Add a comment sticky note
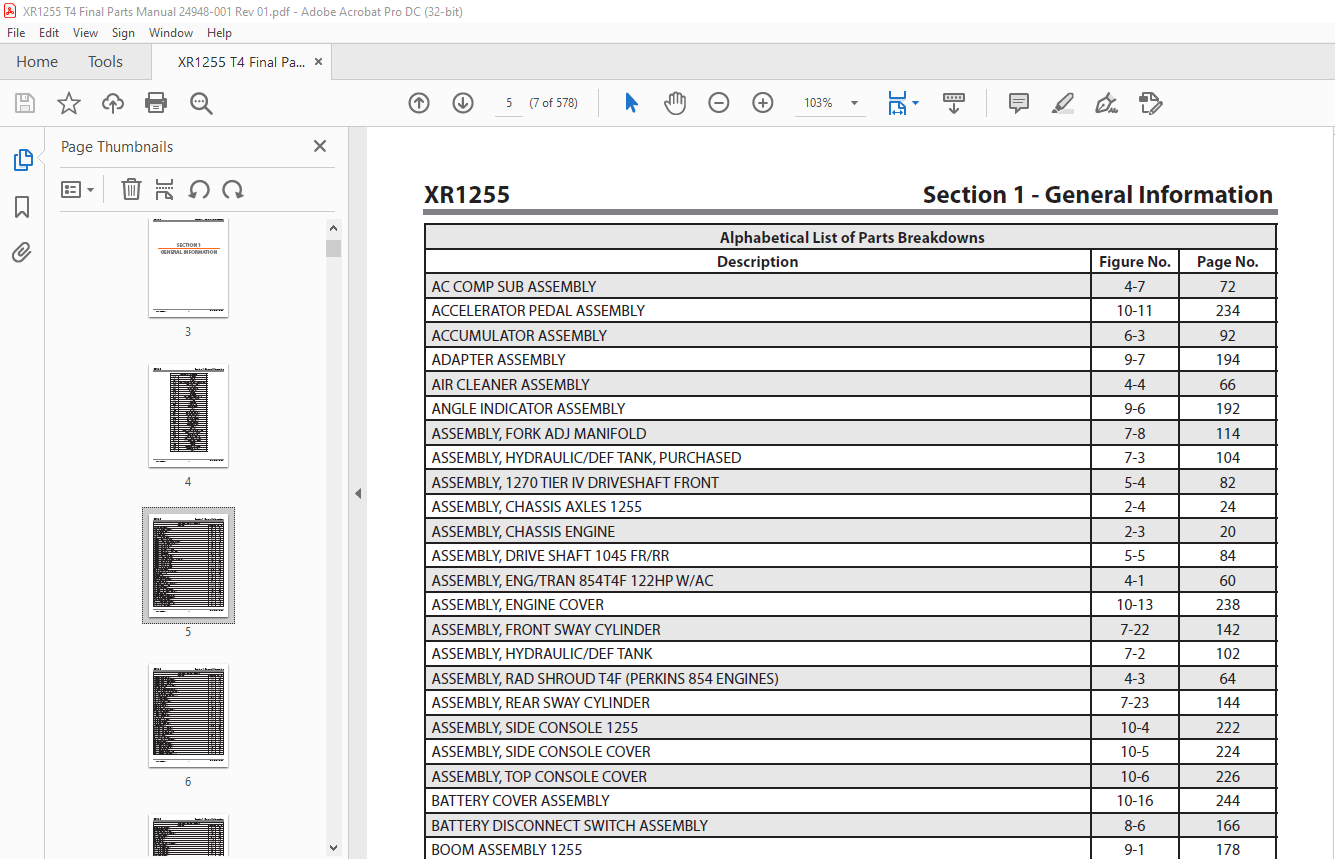Screen dimensions: 1335x859 [1019, 103]
